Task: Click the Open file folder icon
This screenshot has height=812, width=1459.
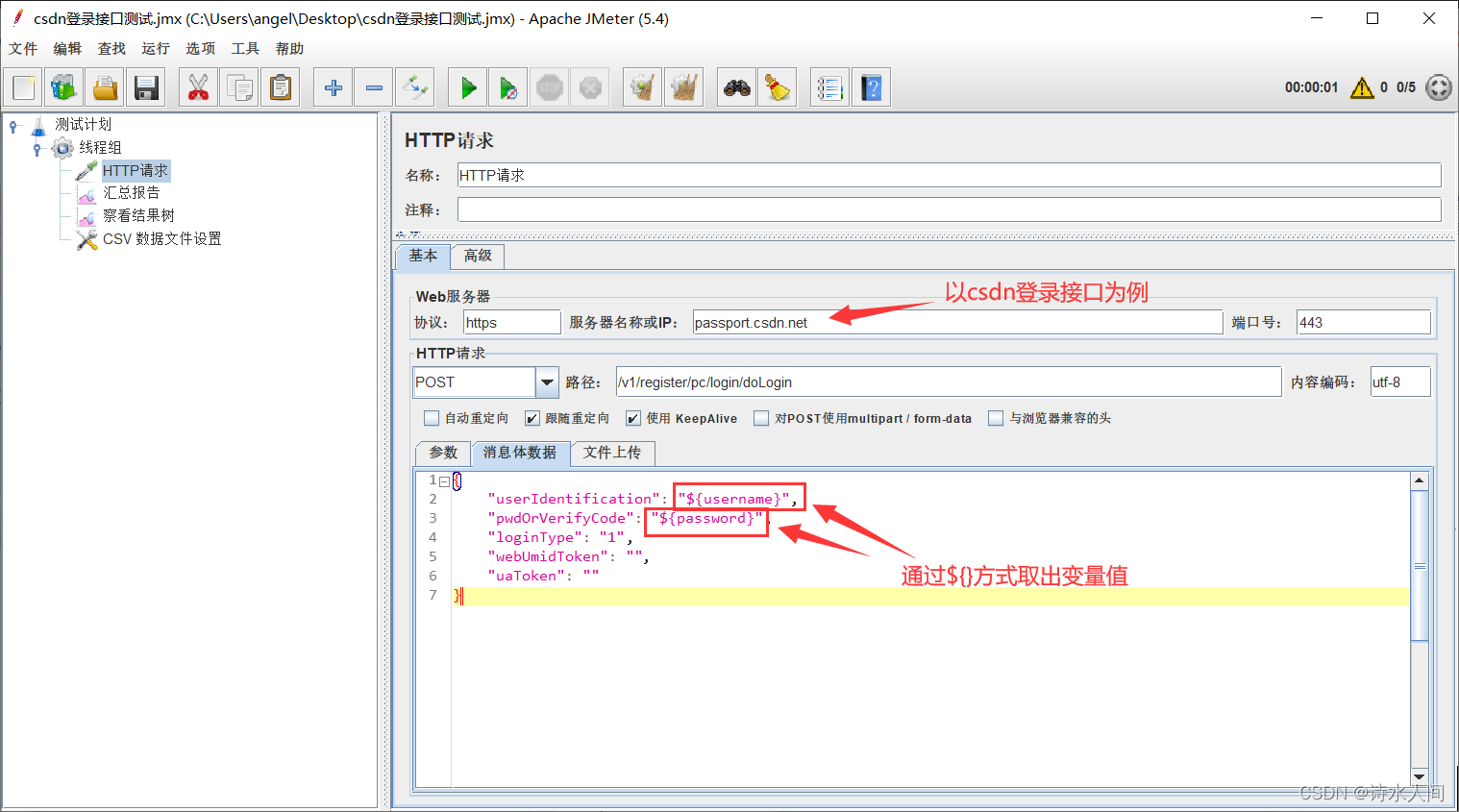Action: click(x=105, y=87)
